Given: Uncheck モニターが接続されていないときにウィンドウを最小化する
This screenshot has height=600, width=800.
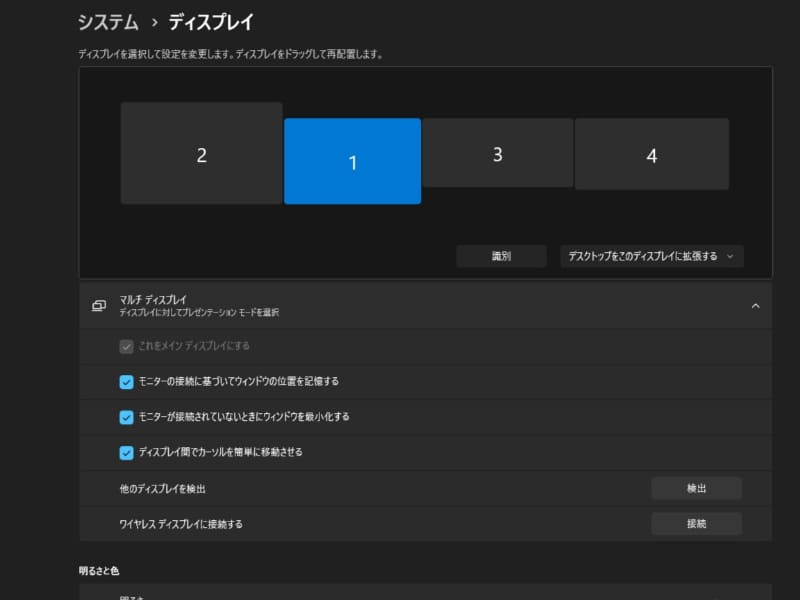Looking at the screenshot, I should click(x=127, y=417).
